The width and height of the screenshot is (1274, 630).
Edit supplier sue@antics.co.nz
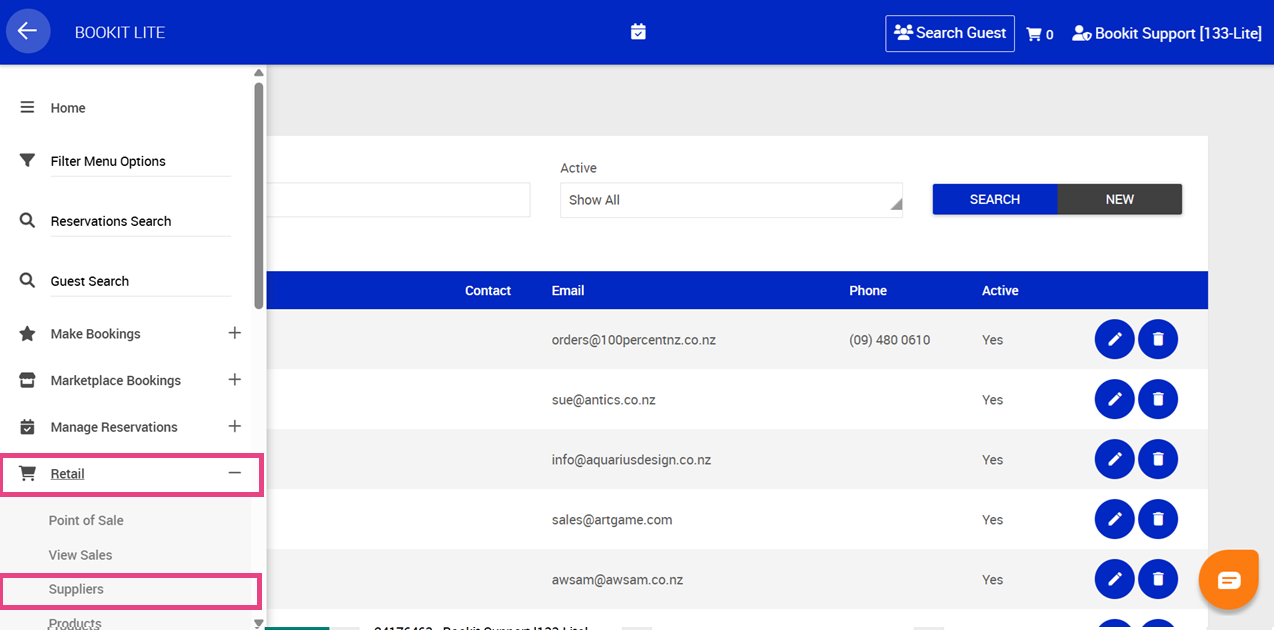pyautogui.click(x=1115, y=399)
